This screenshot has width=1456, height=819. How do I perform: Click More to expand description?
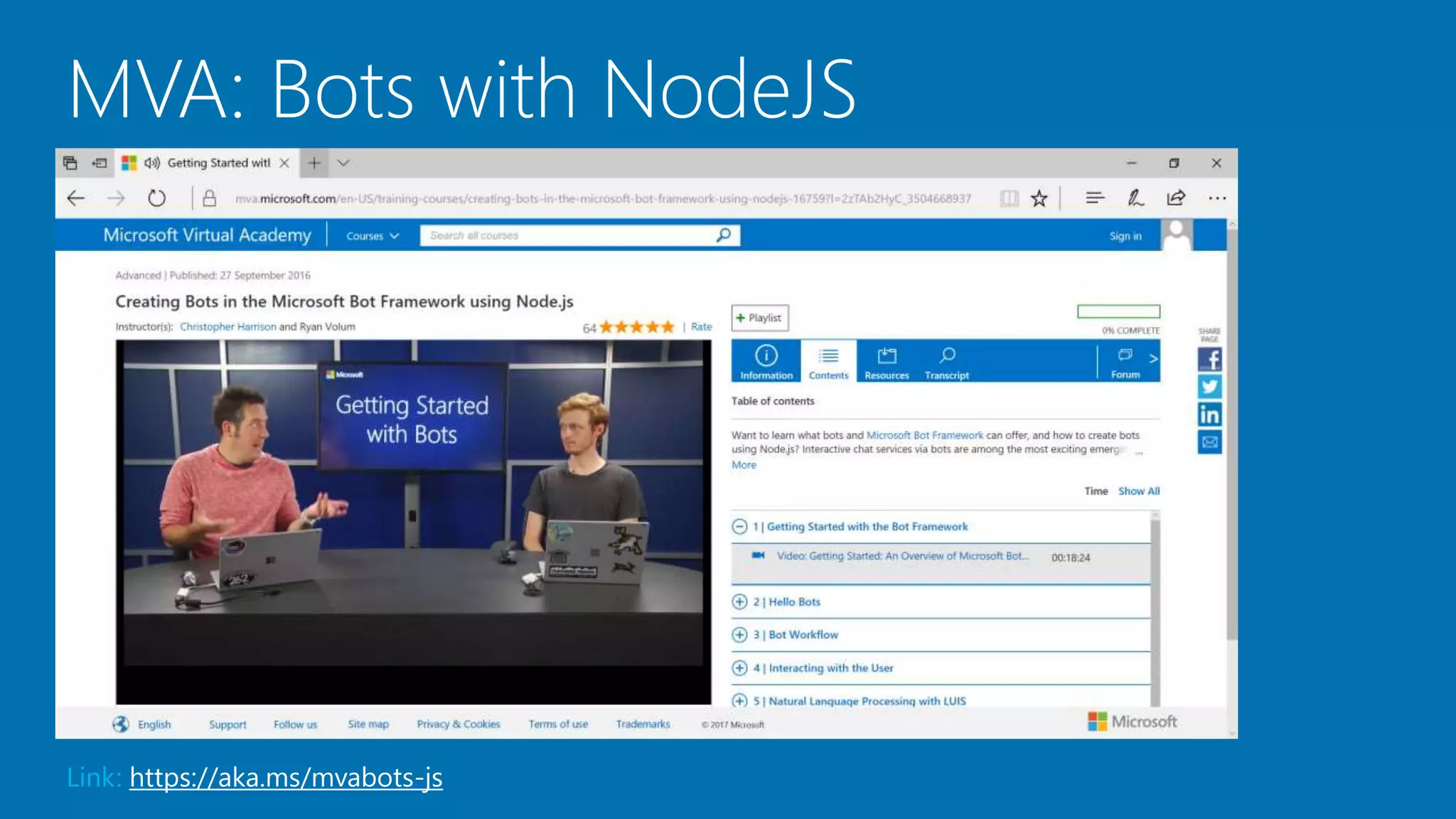[x=744, y=465]
